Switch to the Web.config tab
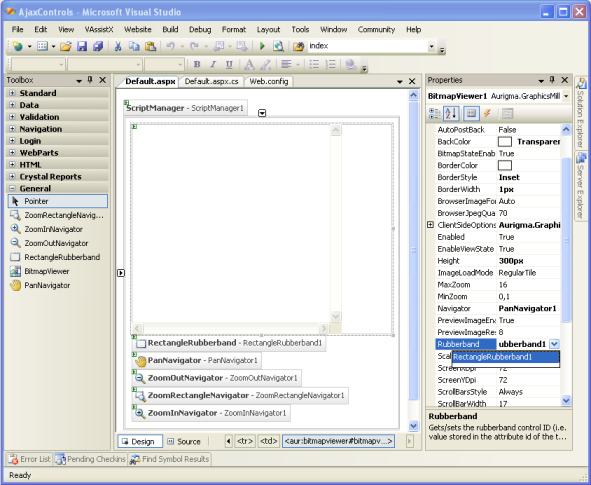The image size is (591, 485). [269, 81]
